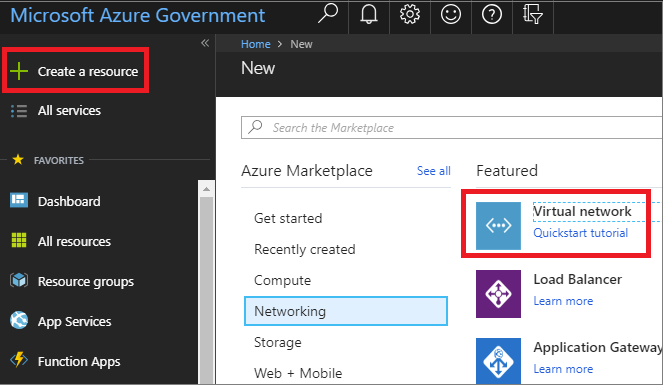Image resolution: width=663 pixels, height=385 pixels.
Task: Click the feedback smiley icon
Action: click(451, 15)
